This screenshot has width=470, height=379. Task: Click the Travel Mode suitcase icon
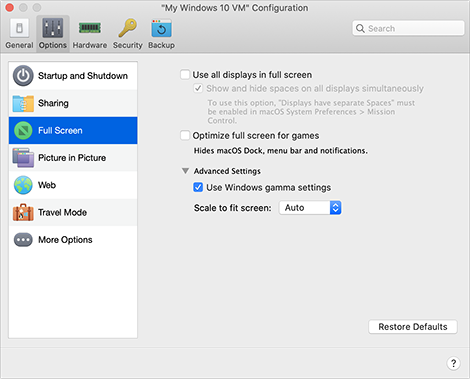[x=23, y=212]
